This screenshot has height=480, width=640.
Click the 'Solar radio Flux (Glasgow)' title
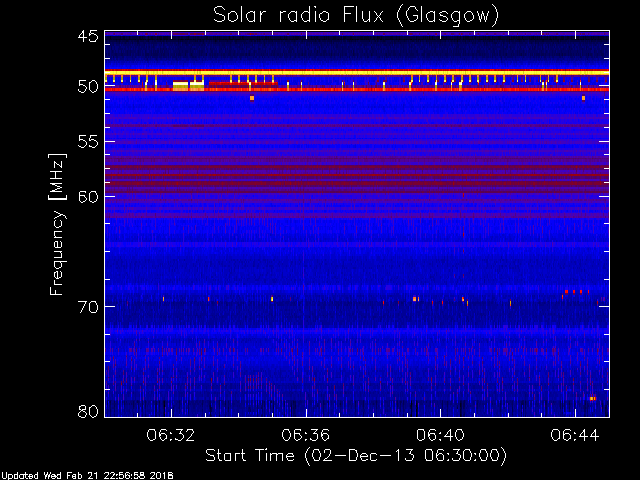(x=356, y=16)
